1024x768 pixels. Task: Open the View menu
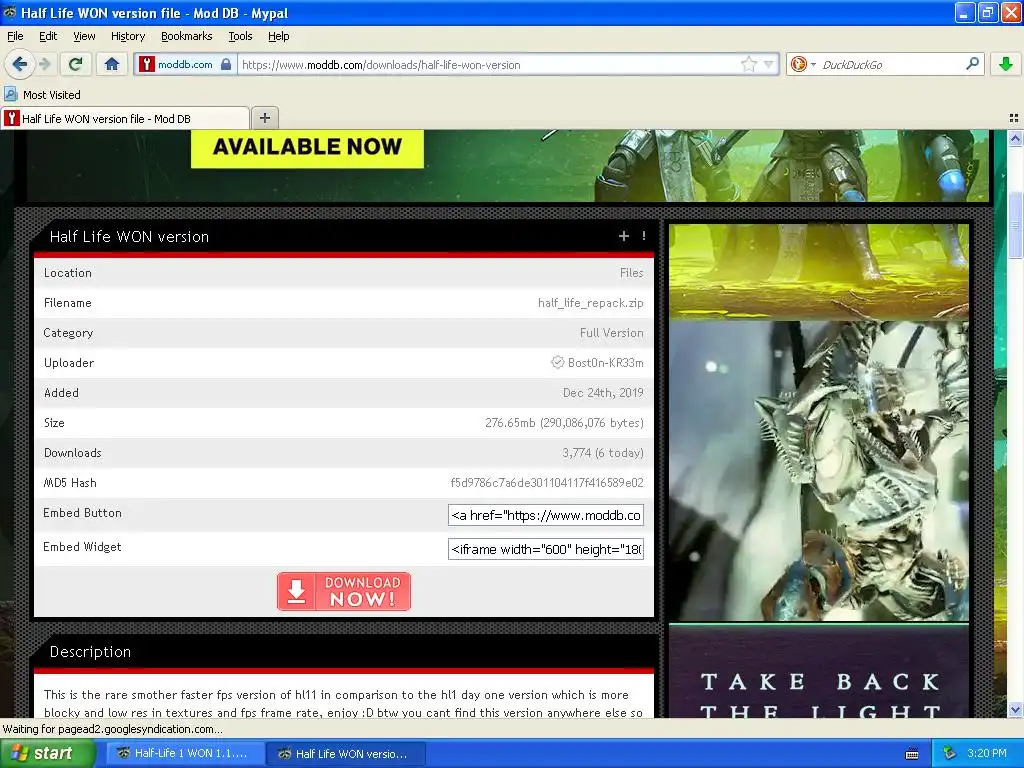click(84, 36)
